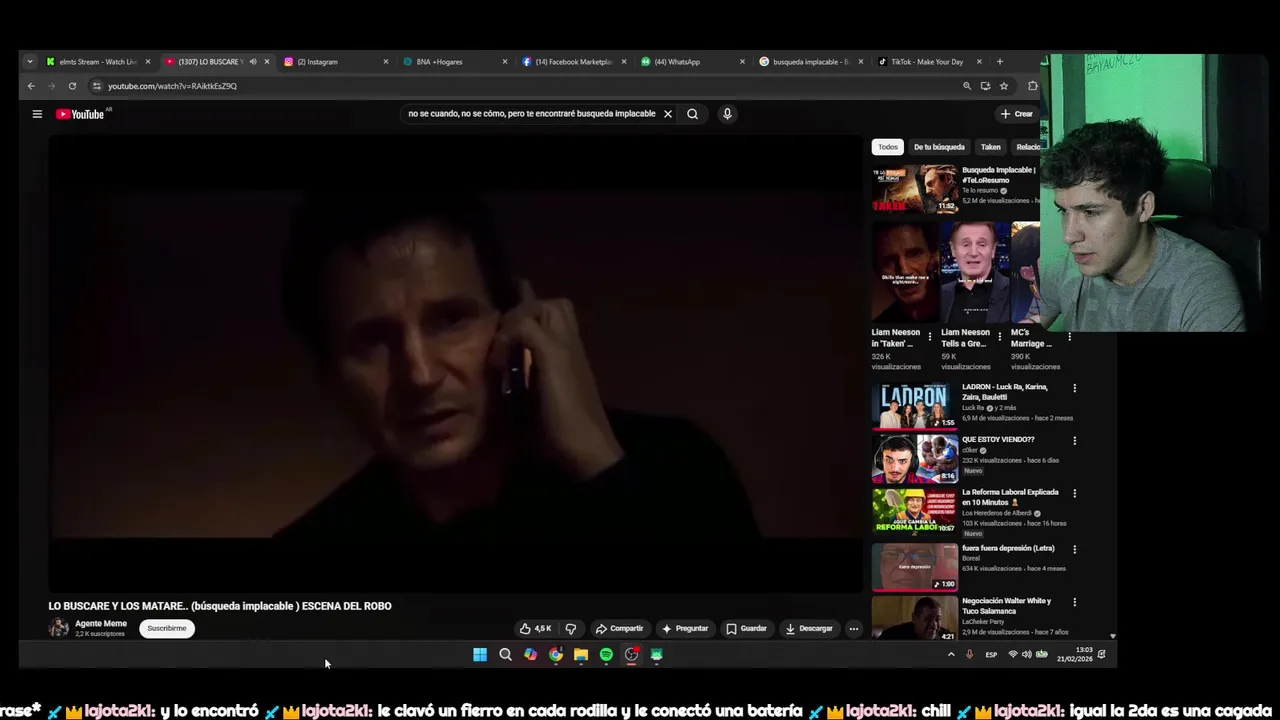This screenshot has width=1280, height=720.
Task: Expand the tab search dropdown
Action: pyautogui.click(x=30, y=62)
